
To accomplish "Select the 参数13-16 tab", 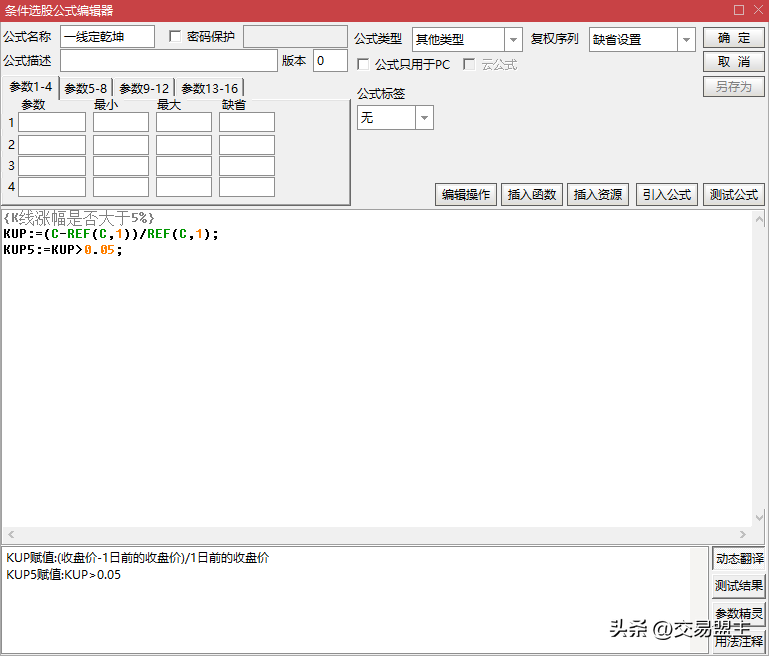I will click(209, 88).
